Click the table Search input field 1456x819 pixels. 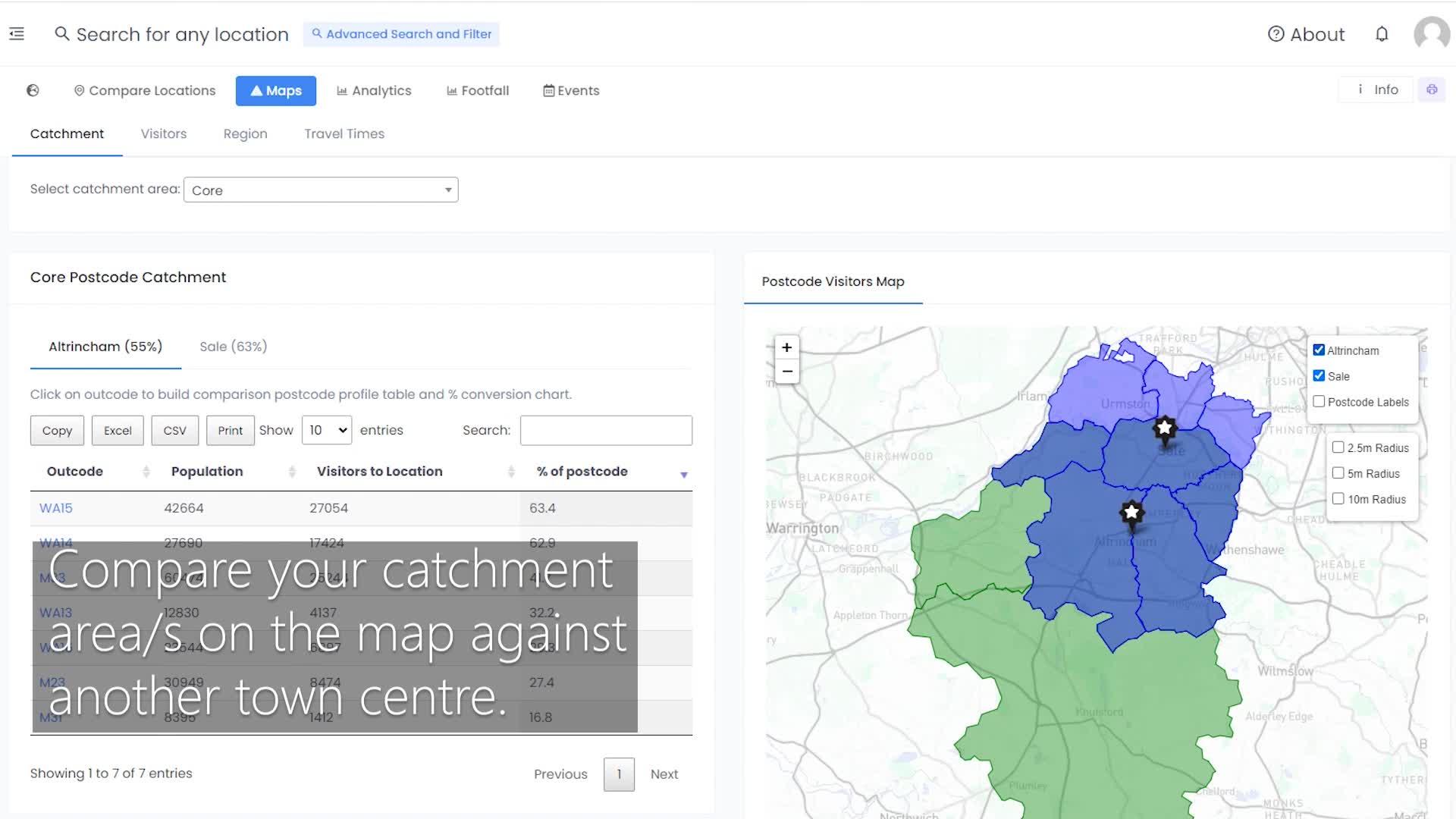pos(606,430)
